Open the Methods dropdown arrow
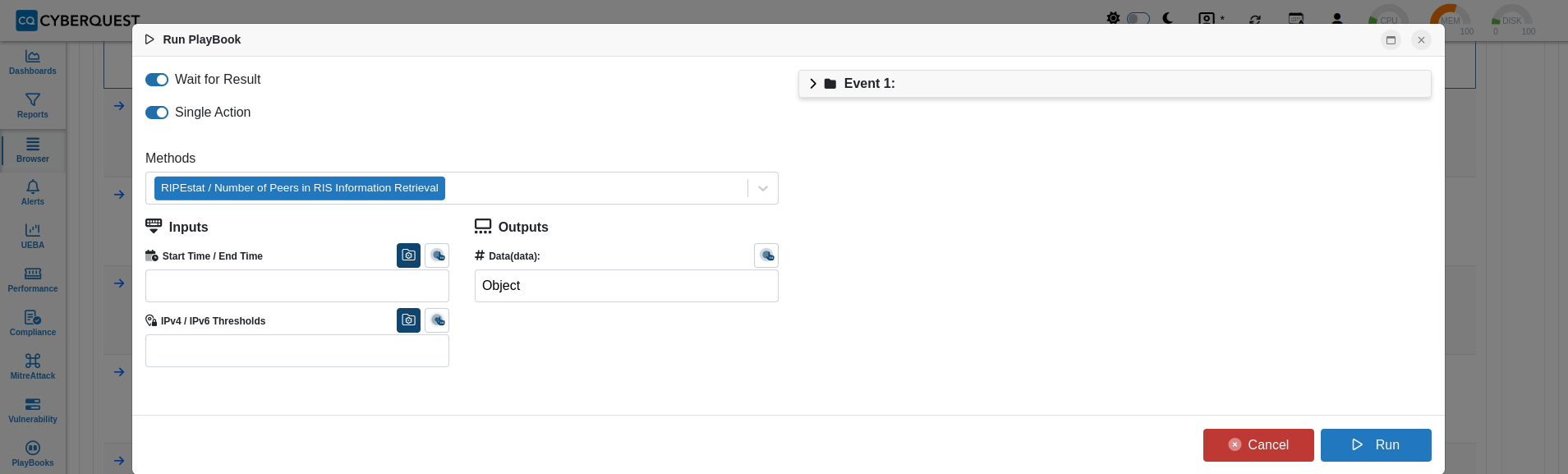This screenshot has width=1568, height=474. point(763,188)
